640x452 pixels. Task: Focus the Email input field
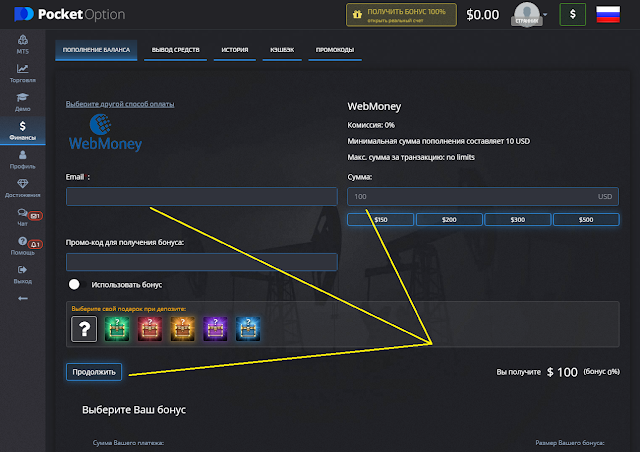click(202, 196)
